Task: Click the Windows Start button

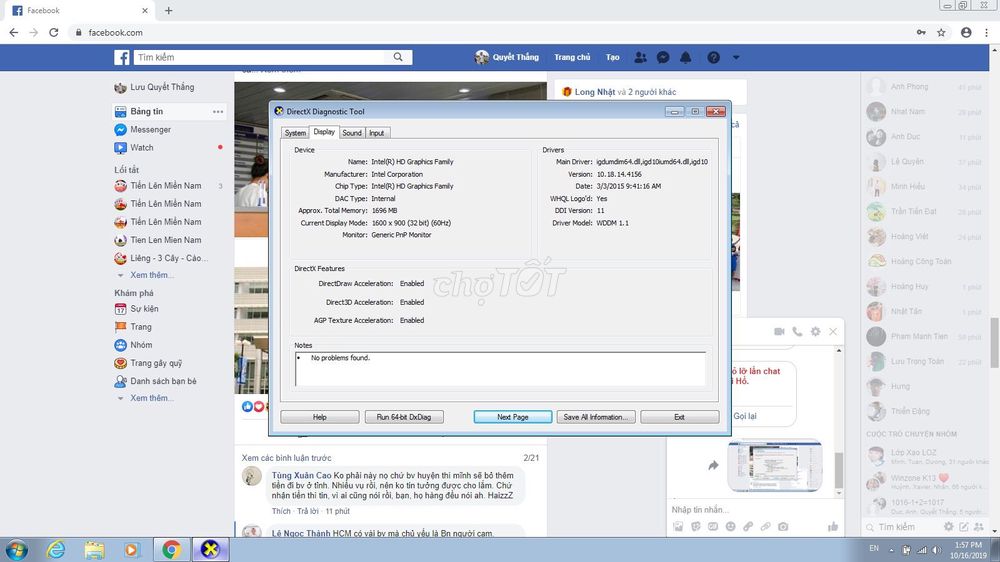Action: point(16,549)
